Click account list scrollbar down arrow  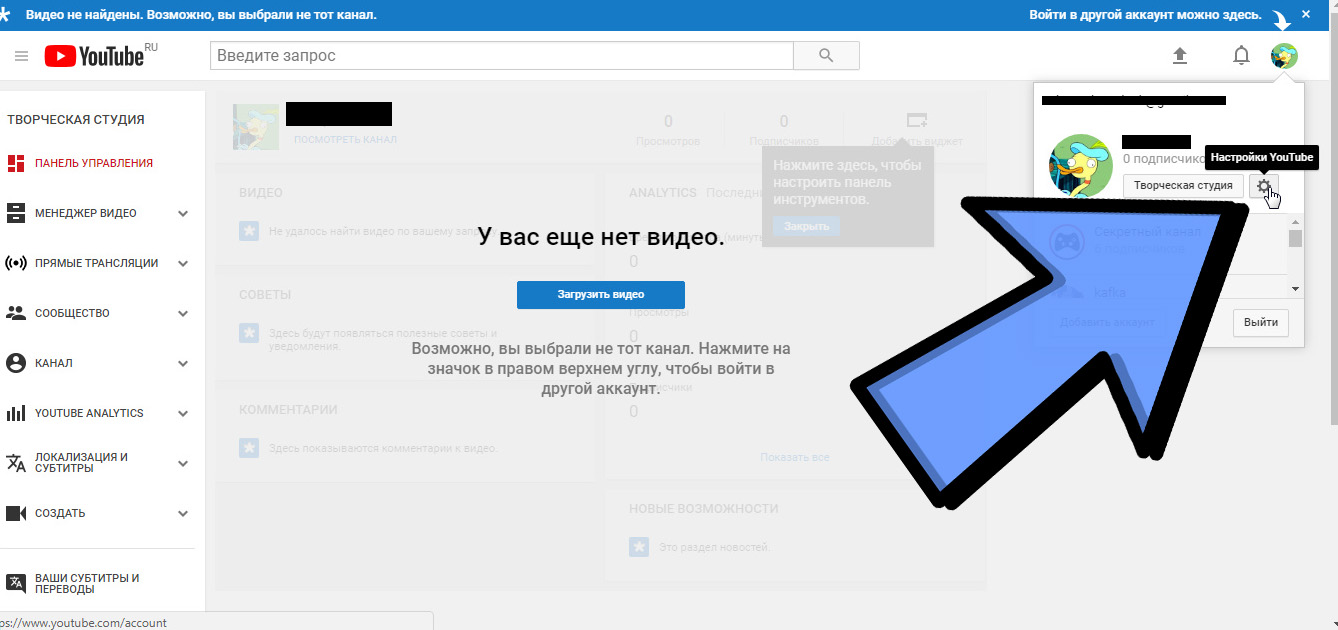point(1295,289)
